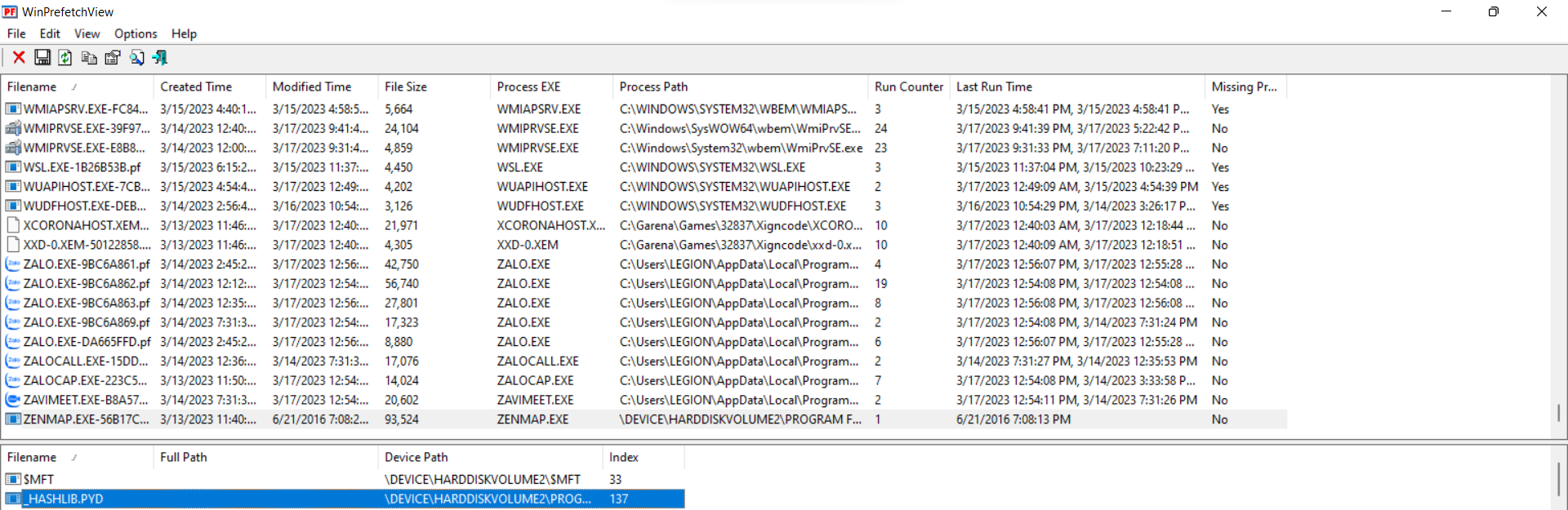Screen dimensions: 1568x510
Task: Minimize the WinPrefetchView window
Action: coord(1446,11)
